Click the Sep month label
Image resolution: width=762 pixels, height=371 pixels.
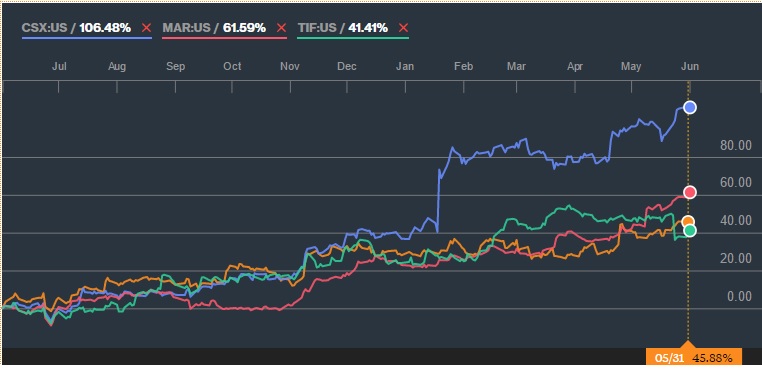[175, 66]
